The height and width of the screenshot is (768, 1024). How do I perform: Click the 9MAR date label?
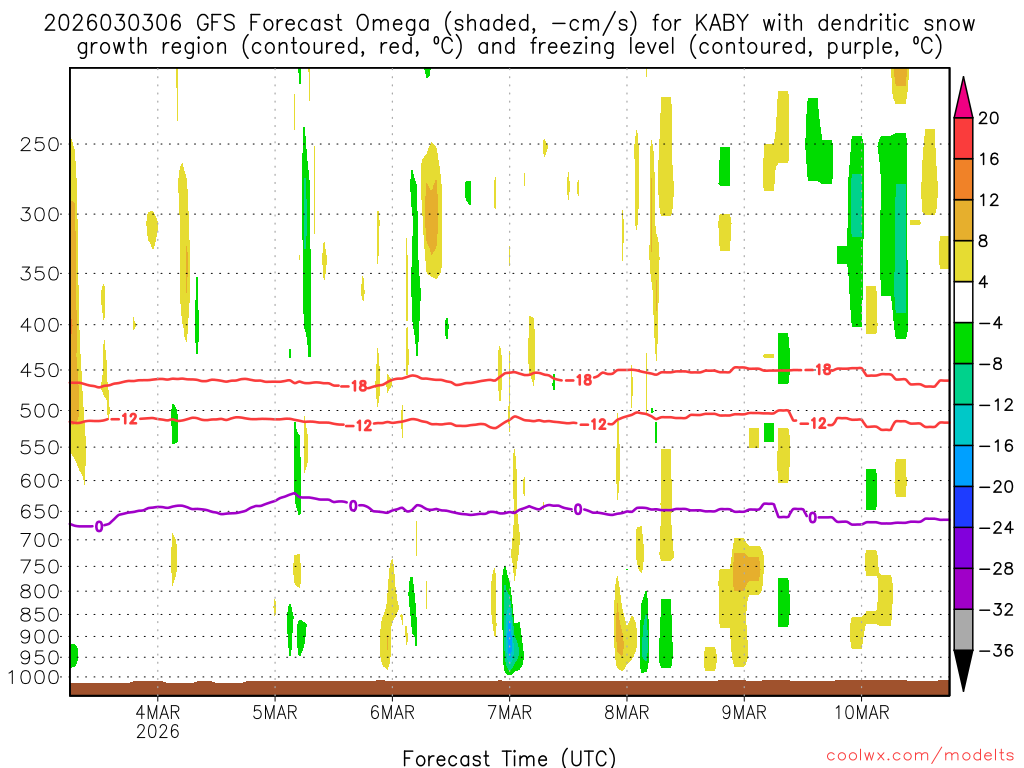[x=744, y=712]
